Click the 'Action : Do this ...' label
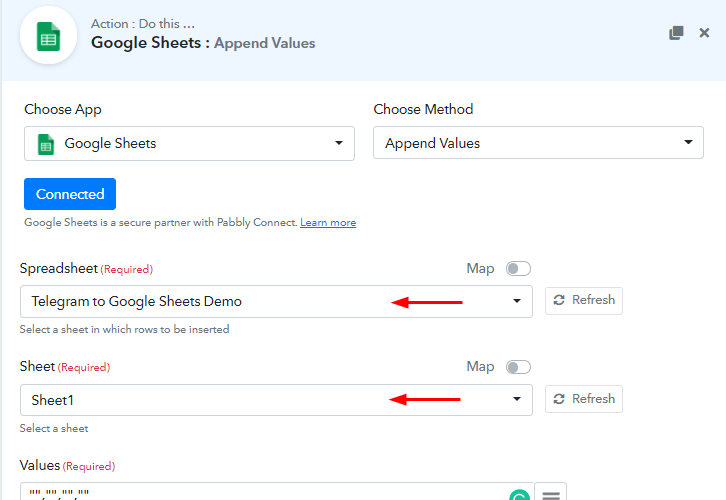Screen dimensions: 726x500 pyautogui.click(x=143, y=24)
